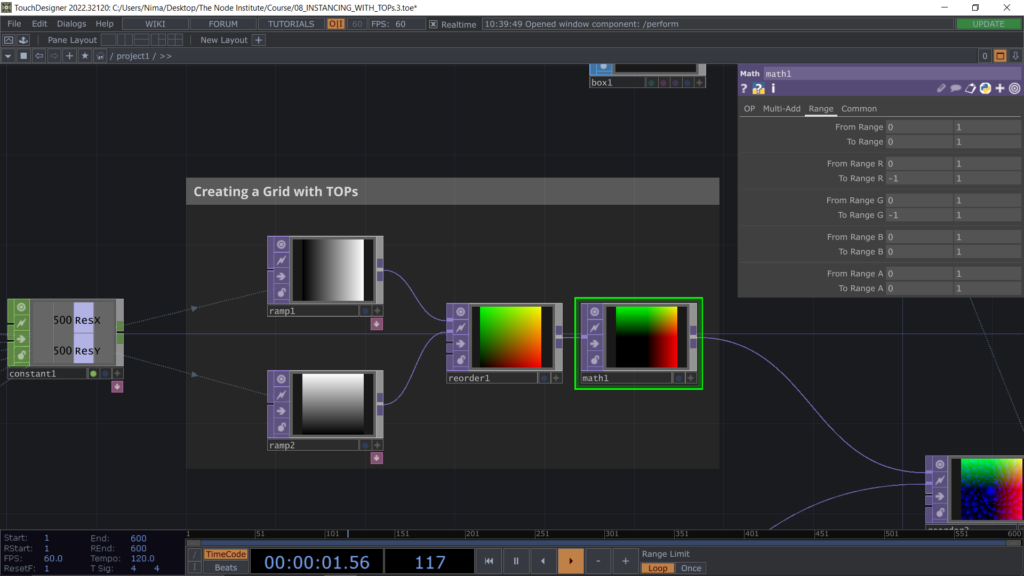This screenshot has height=576, width=1024.
Task: Click the anchor icon next to Pane Layout
Action: coord(24,40)
